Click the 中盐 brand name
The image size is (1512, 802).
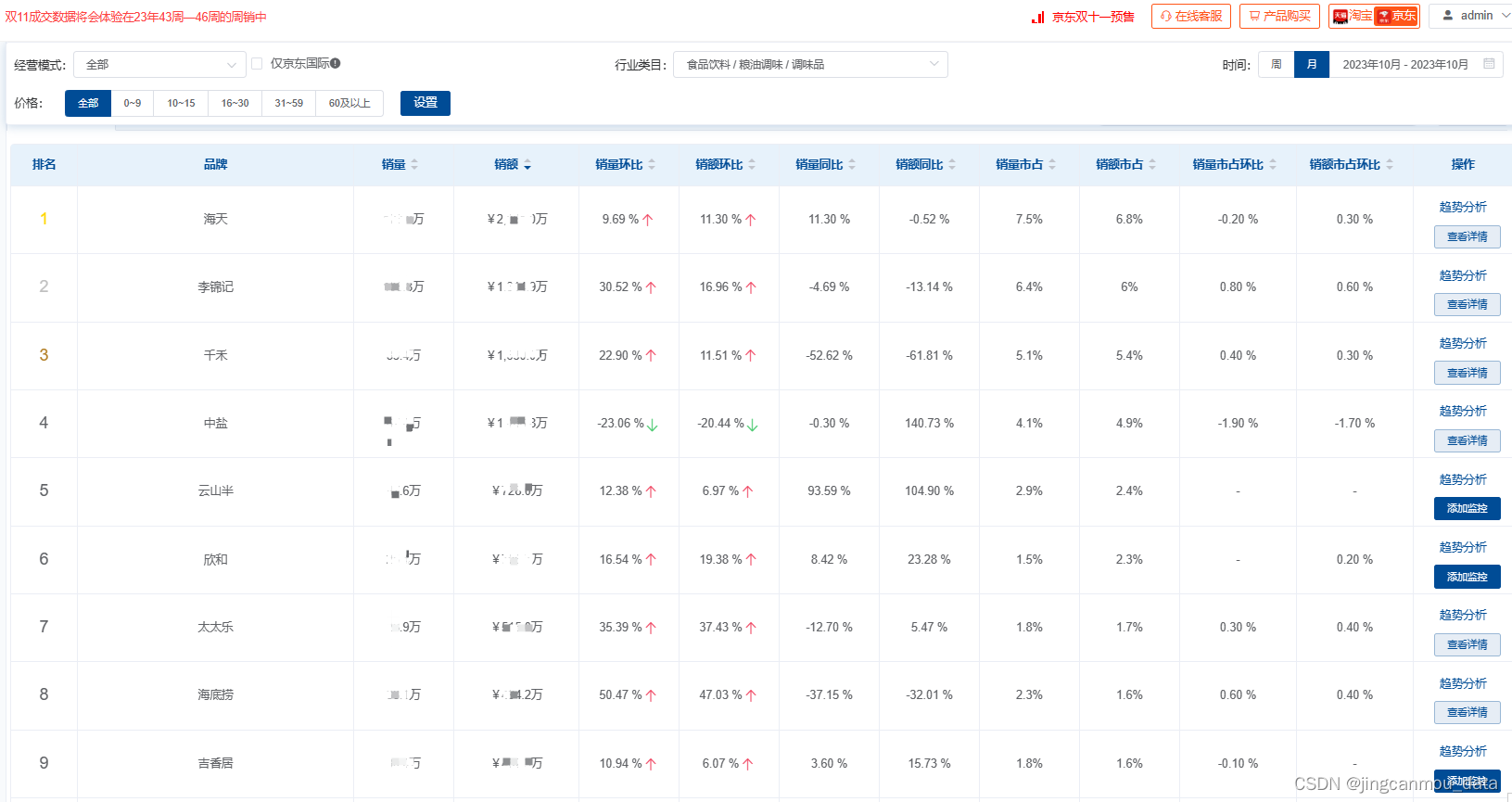point(216,423)
